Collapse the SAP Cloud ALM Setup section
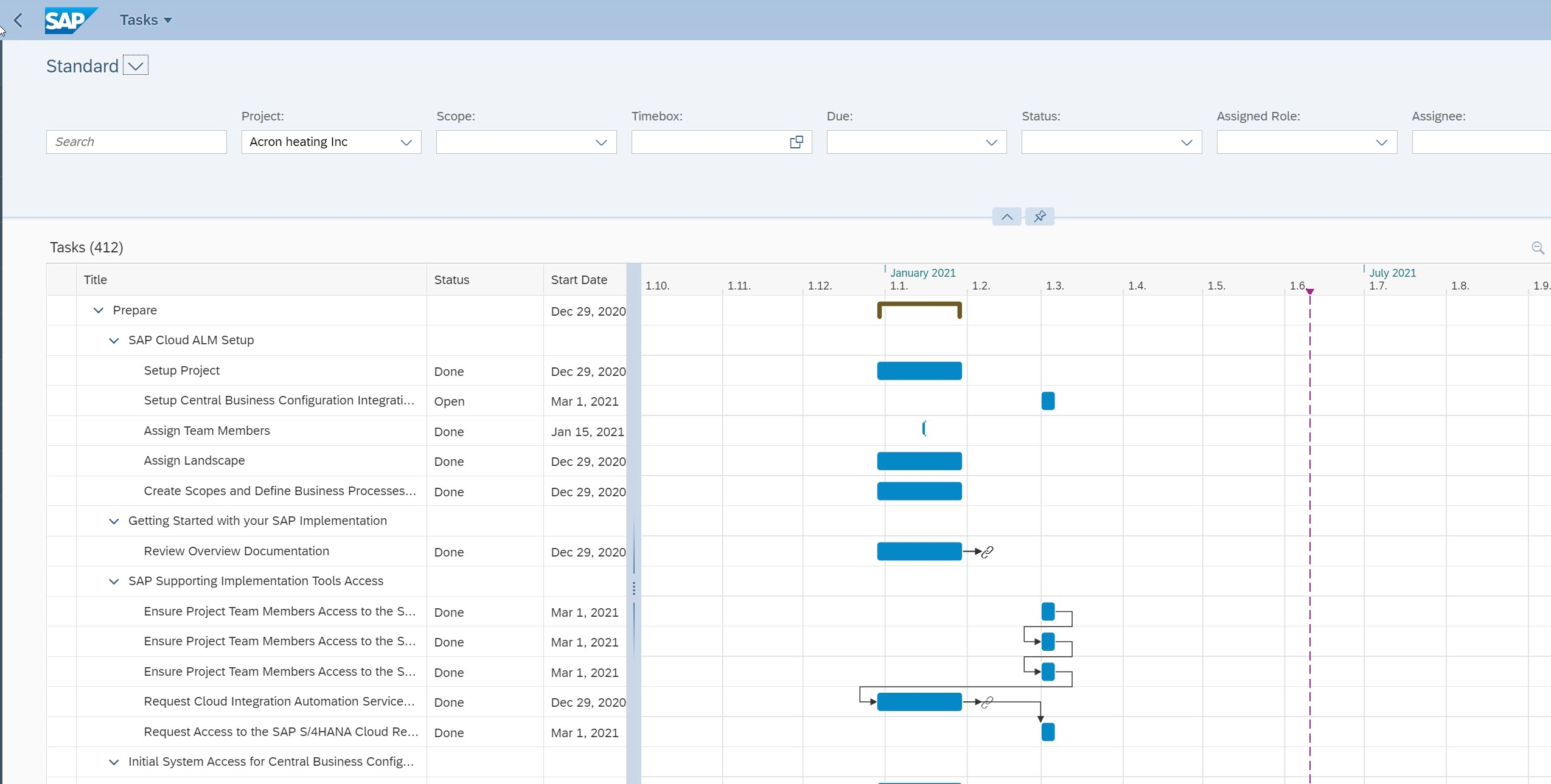This screenshot has width=1551, height=784. coord(113,341)
